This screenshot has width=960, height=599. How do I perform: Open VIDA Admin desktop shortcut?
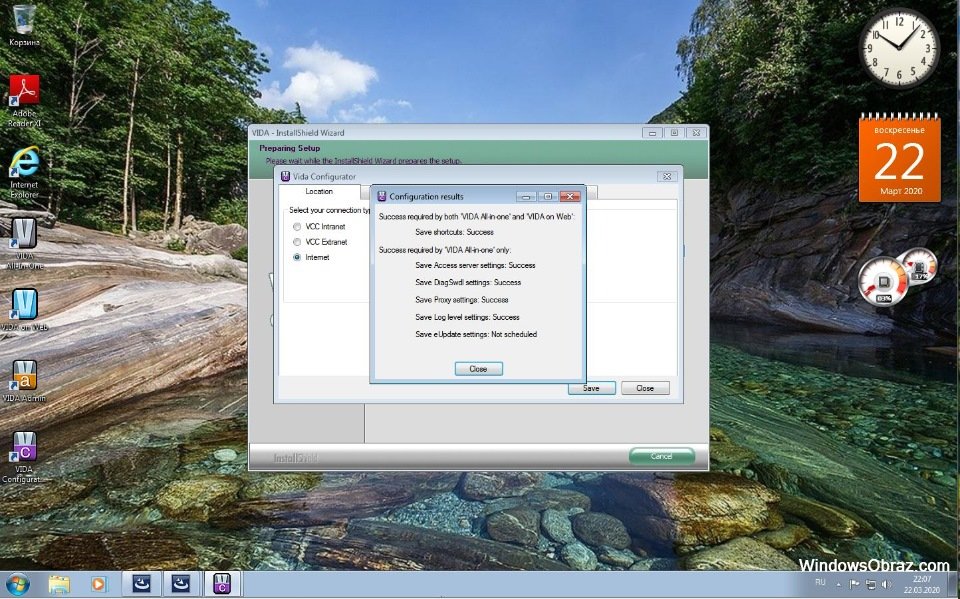(24, 380)
